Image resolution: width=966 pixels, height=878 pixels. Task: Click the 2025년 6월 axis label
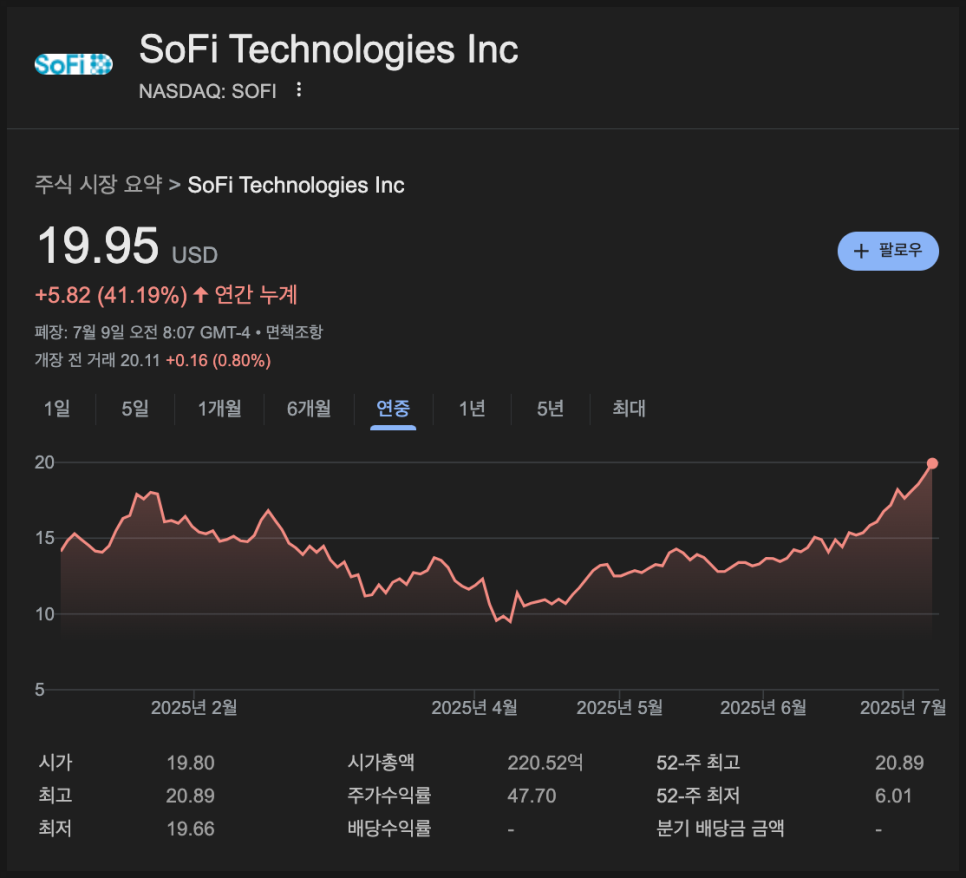(x=763, y=707)
